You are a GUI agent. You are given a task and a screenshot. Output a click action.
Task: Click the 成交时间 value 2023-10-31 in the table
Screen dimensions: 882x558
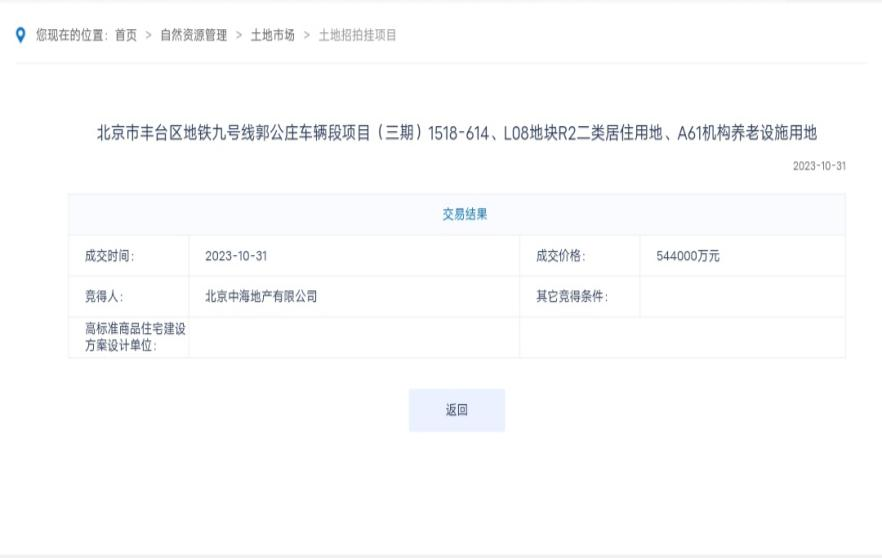pyautogui.click(x=236, y=256)
